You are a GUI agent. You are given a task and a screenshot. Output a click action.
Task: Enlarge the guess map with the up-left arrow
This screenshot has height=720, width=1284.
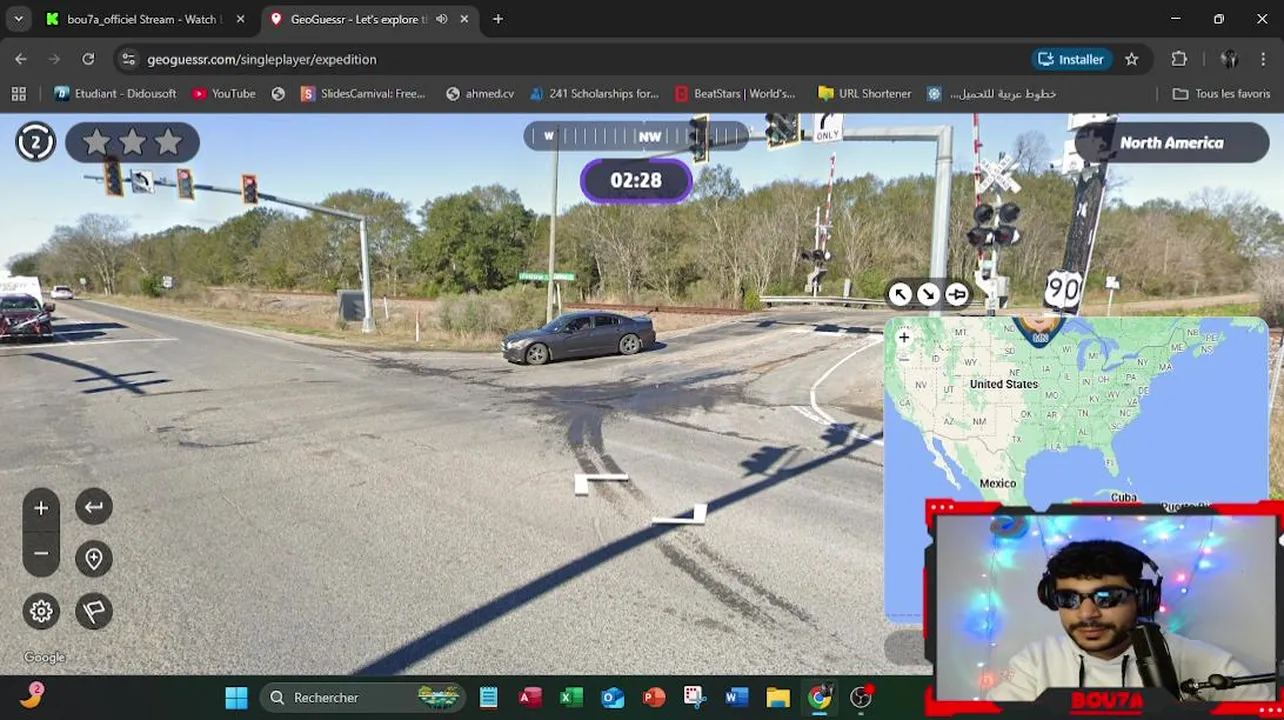click(901, 294)
